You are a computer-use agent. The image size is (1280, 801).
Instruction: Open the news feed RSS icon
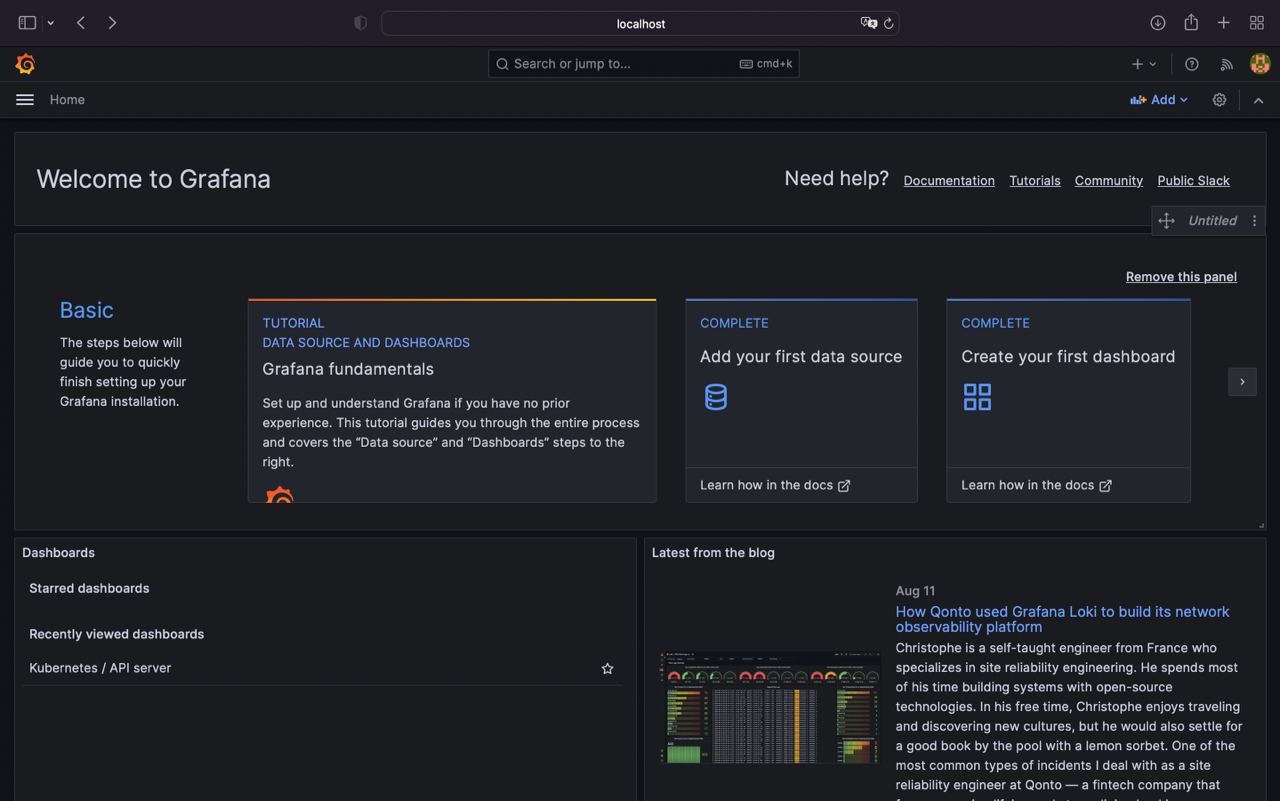tap(1226, 64)
